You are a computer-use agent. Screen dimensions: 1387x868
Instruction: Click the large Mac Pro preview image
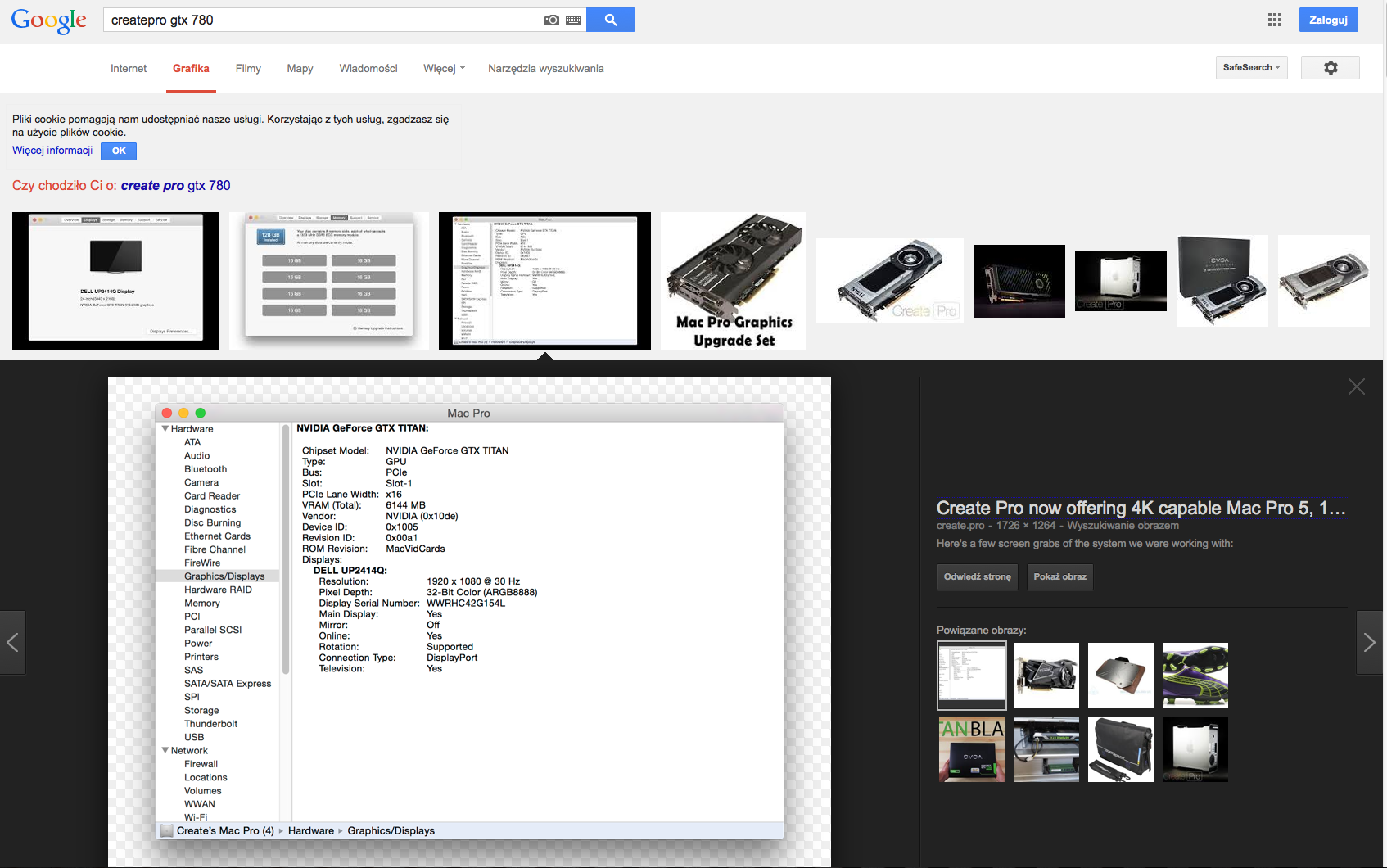[469, 622]
